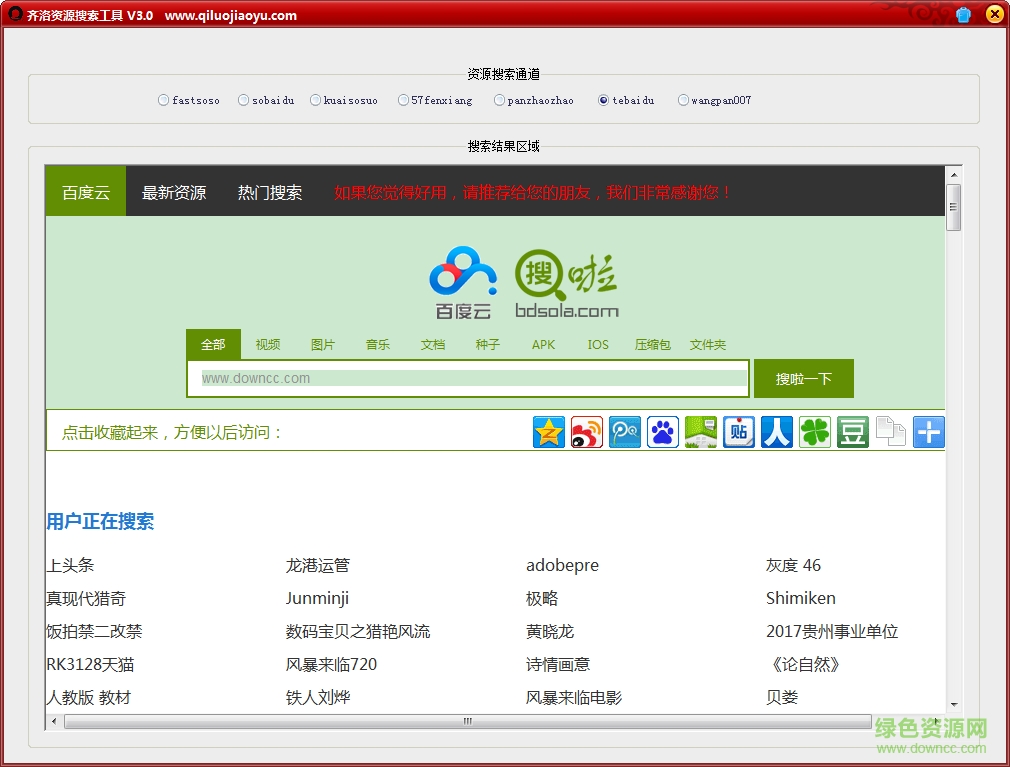Viewport: 1010px width, 767px height.
Task: Share to Douban
Action: [852, 431]
